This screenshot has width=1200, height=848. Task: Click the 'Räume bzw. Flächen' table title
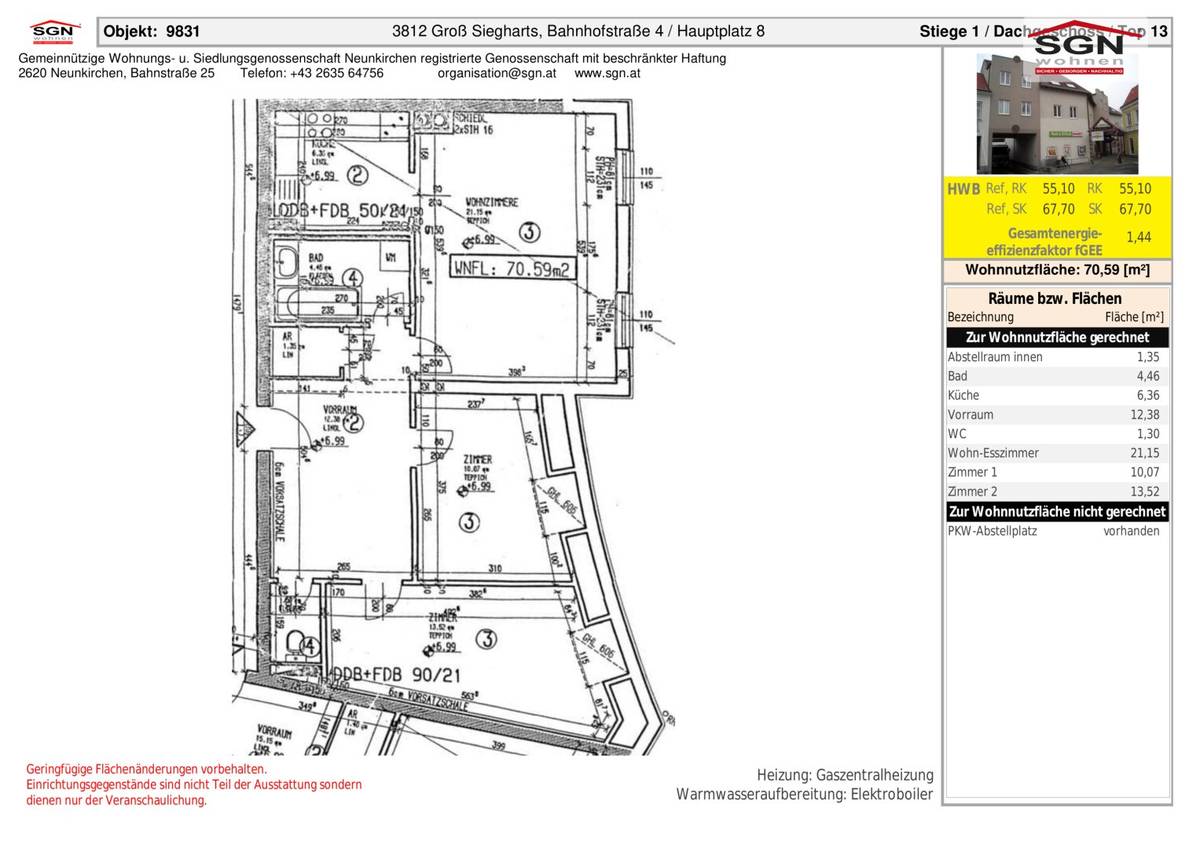[1056, 298]
